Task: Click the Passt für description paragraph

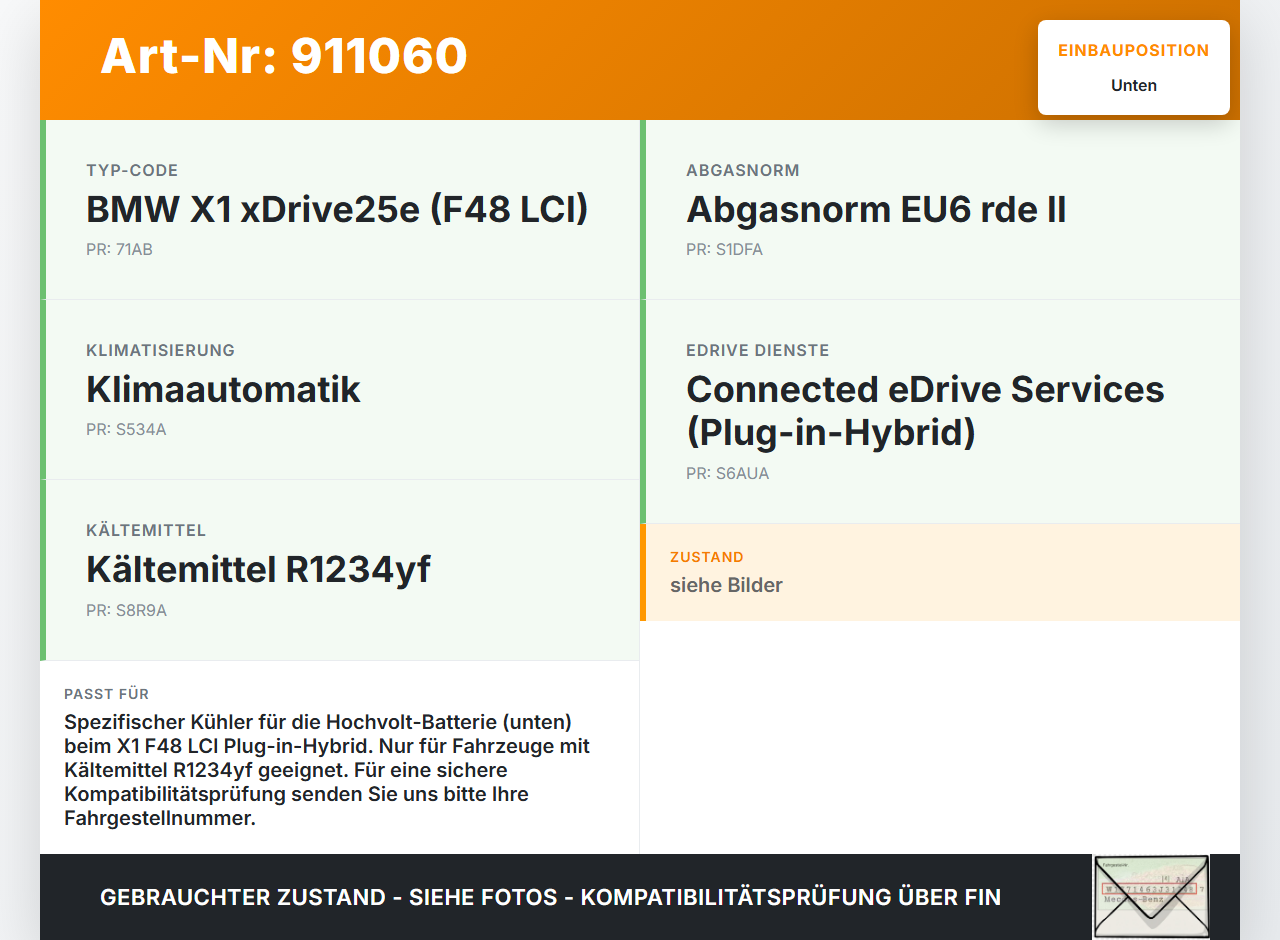Action: coord(327,770)
